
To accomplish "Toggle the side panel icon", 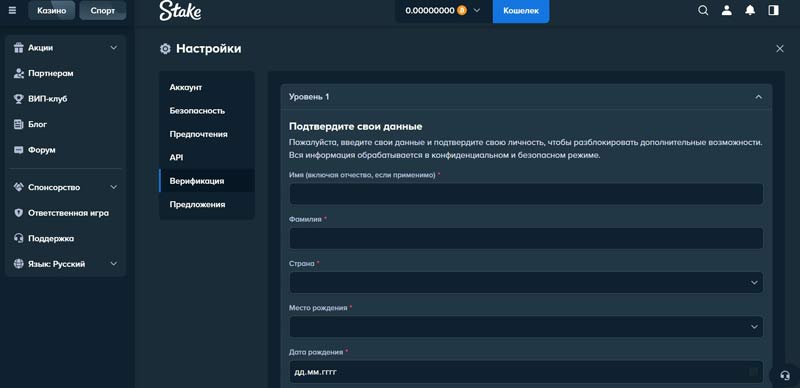I will (773, 10).
